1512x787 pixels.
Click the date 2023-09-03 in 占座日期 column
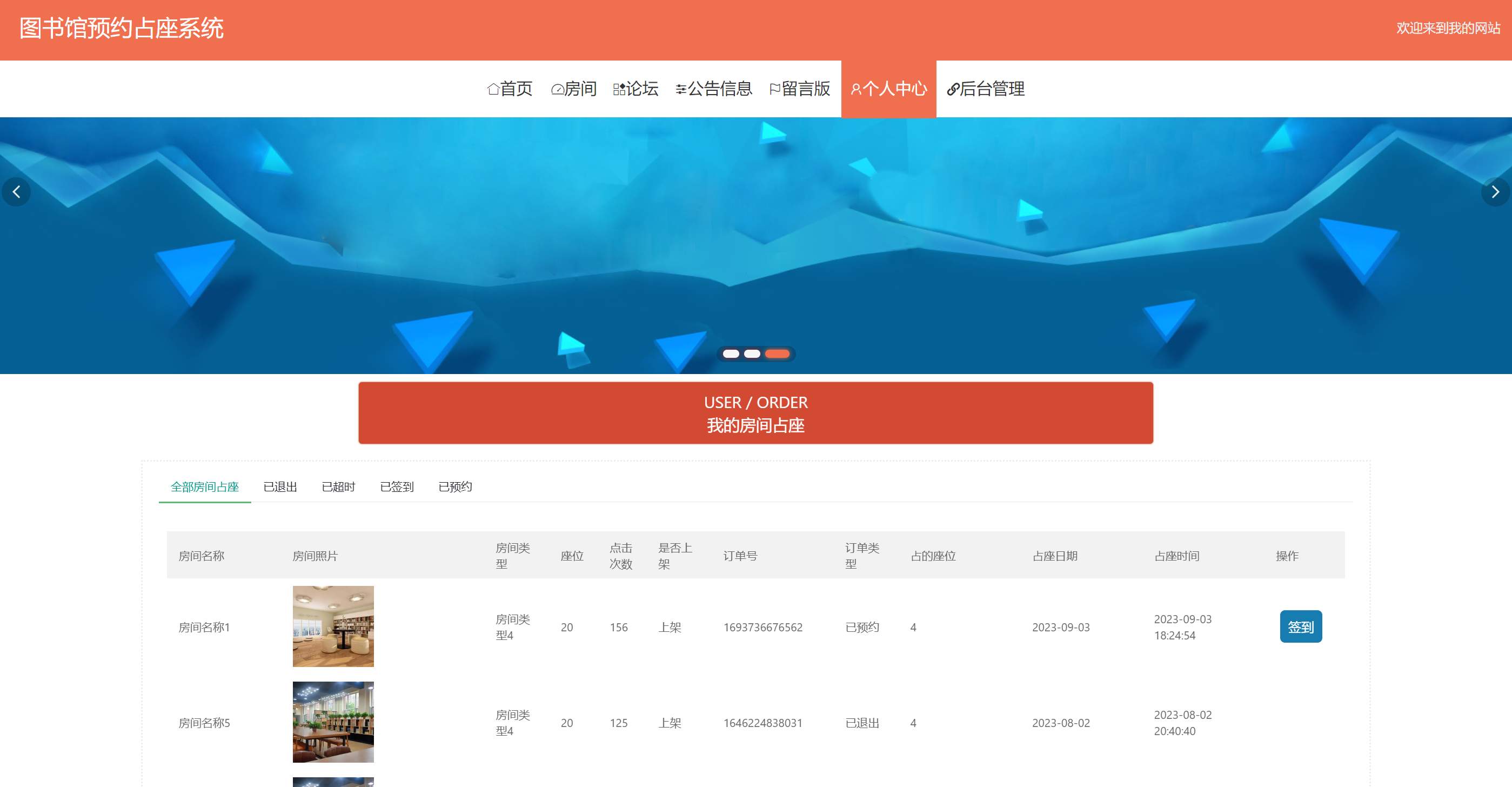coord(1061,627)
